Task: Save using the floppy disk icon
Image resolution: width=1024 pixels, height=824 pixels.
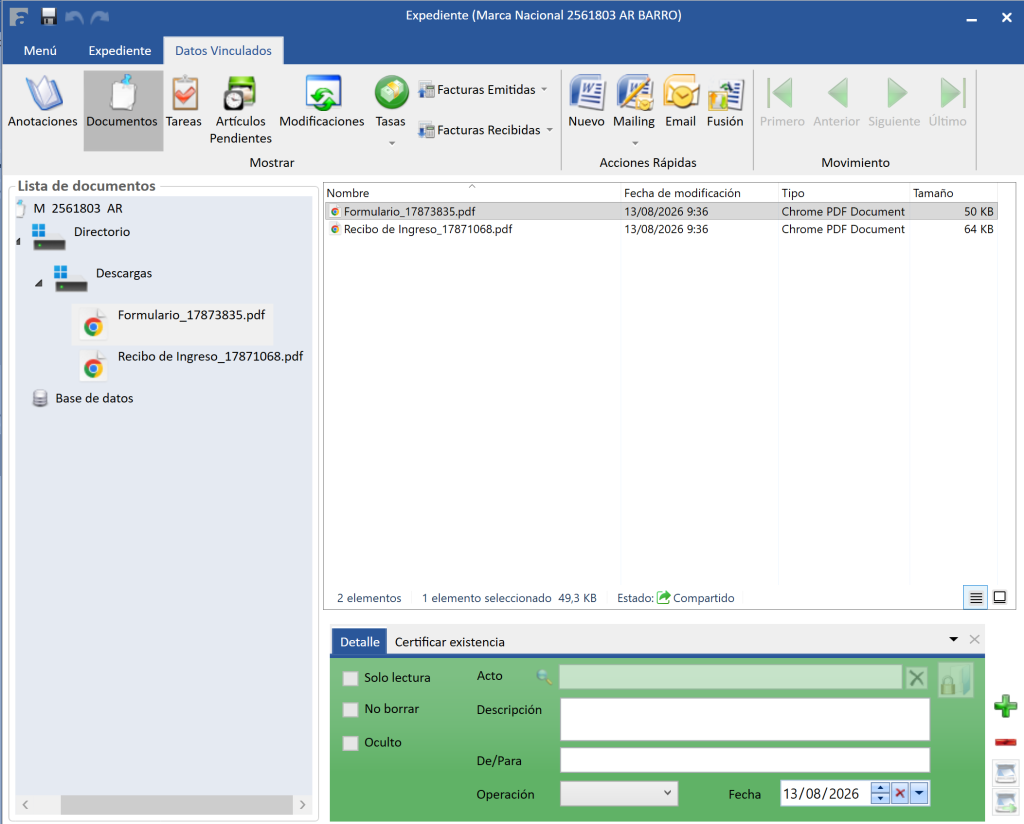Action: tap(48, 16)
